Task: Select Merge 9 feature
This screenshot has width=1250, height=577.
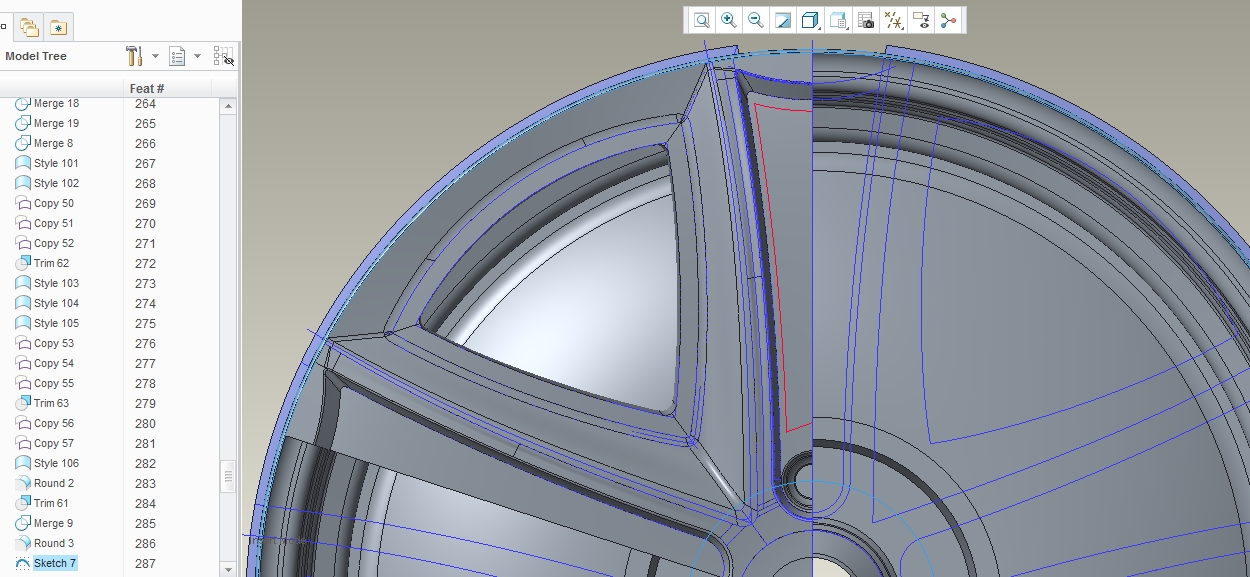Action: click(53, 523)
